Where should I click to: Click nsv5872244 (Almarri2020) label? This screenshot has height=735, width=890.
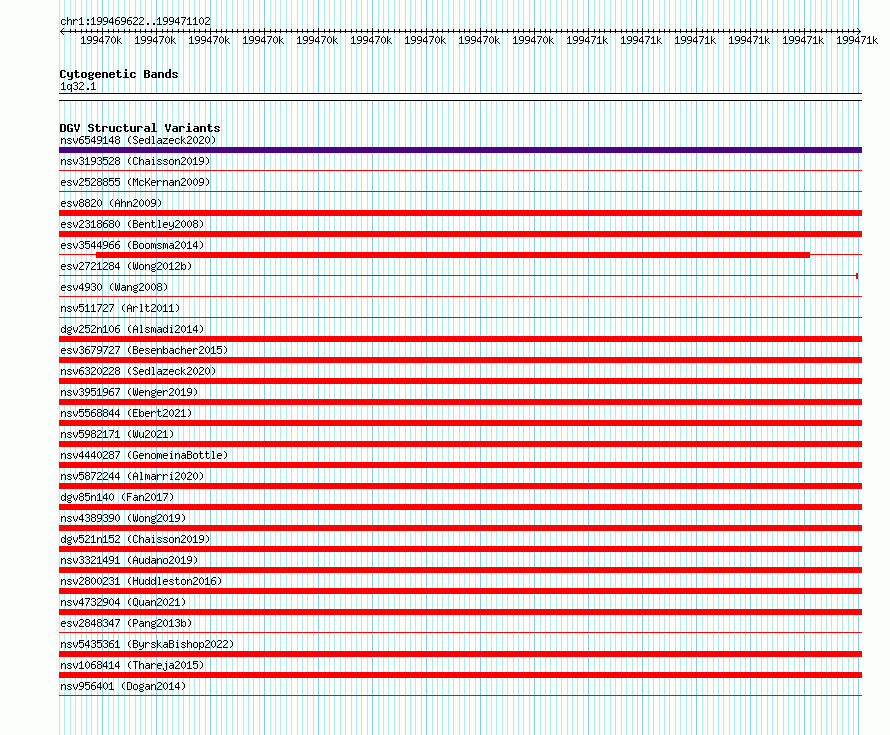132,476
